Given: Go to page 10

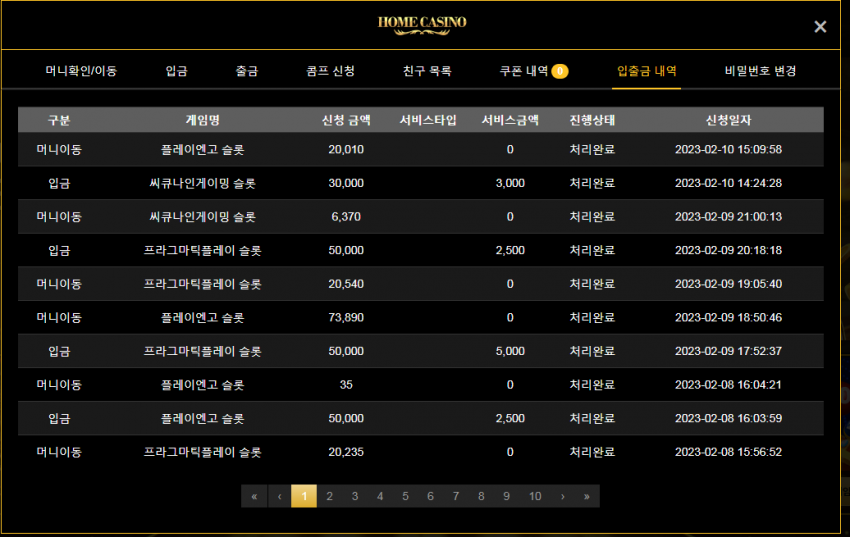Looking at the screenshot, I should point(535,496).
